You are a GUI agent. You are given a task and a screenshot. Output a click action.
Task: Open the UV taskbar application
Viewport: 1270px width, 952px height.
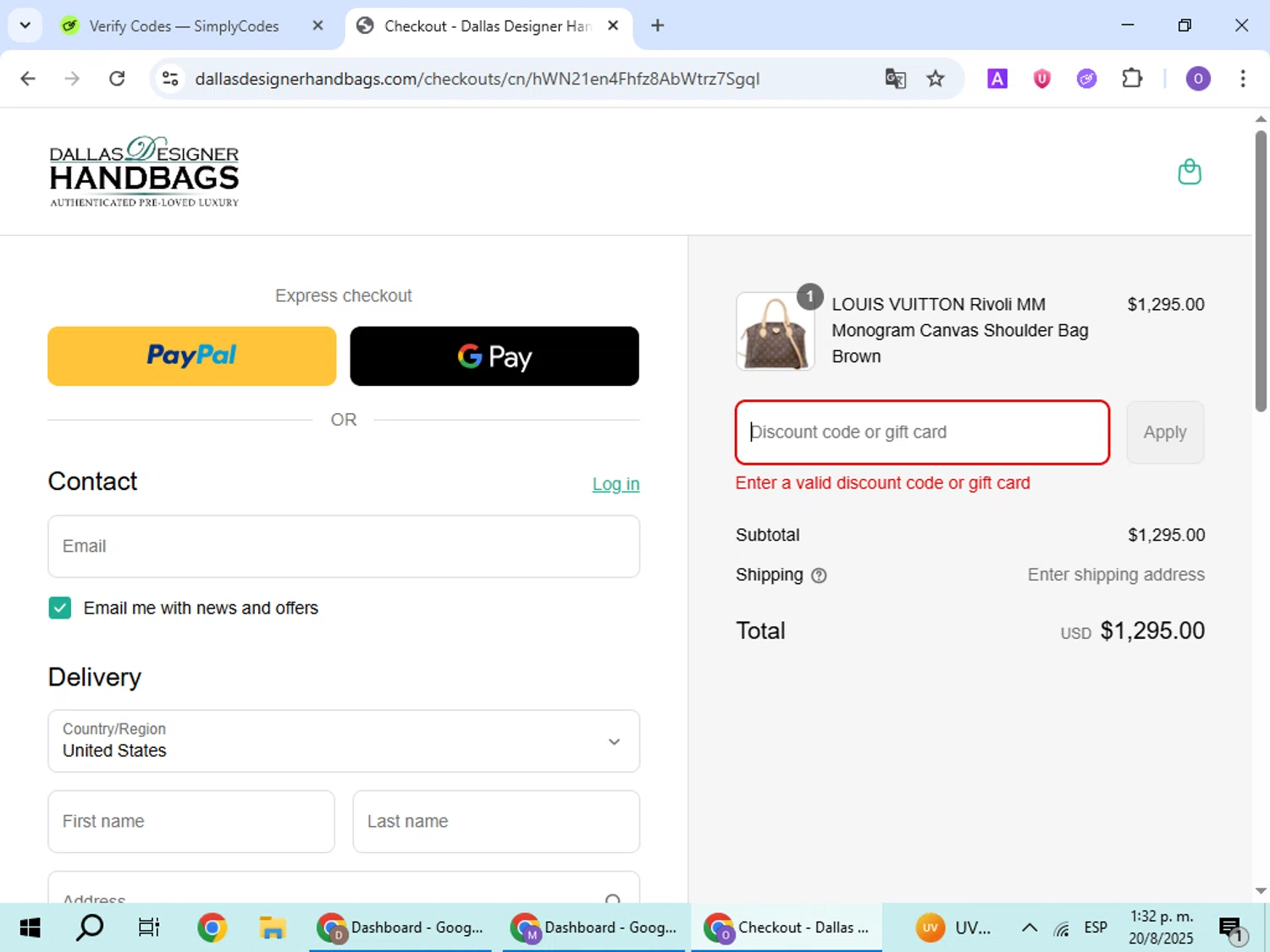tap(954, 927)
